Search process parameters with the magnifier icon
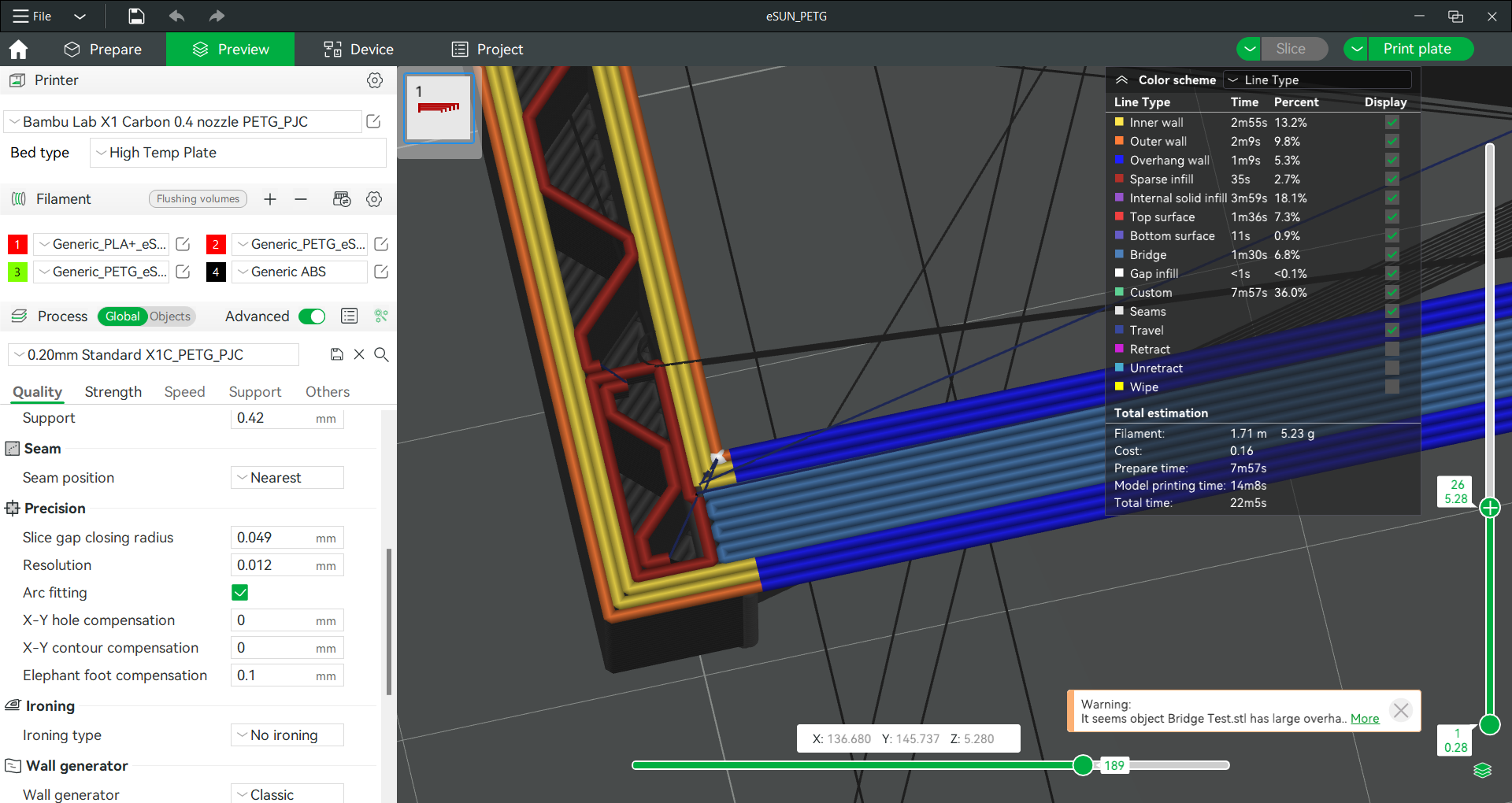This screenshot has width=1512, height=803. [382, 355]
